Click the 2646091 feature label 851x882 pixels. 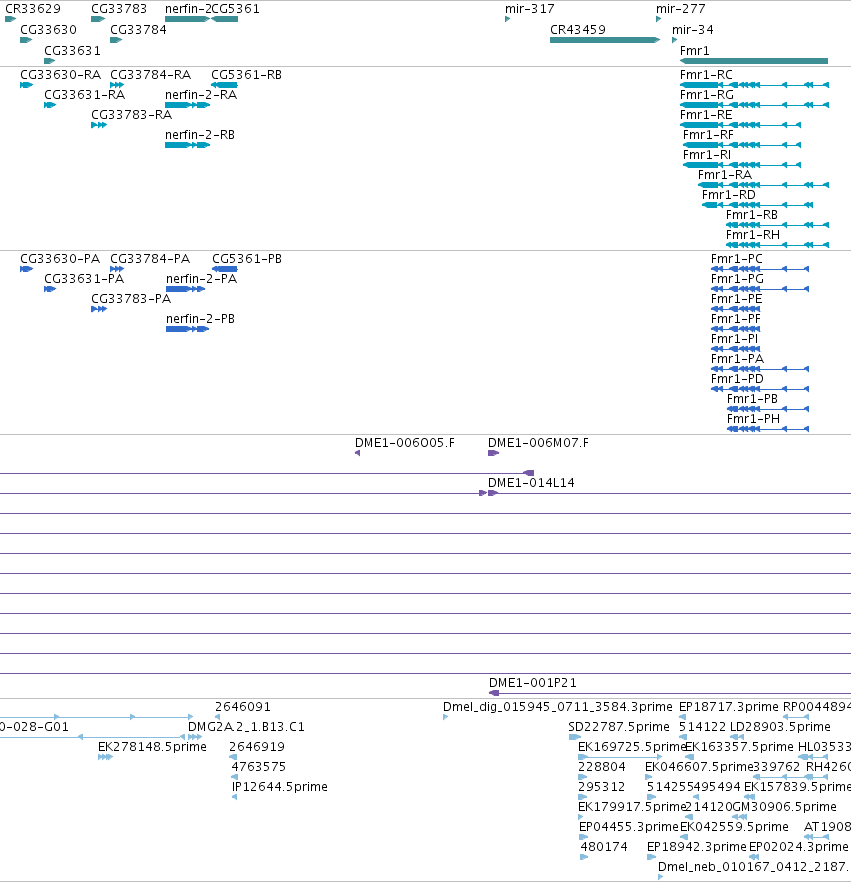pos(243,706)
